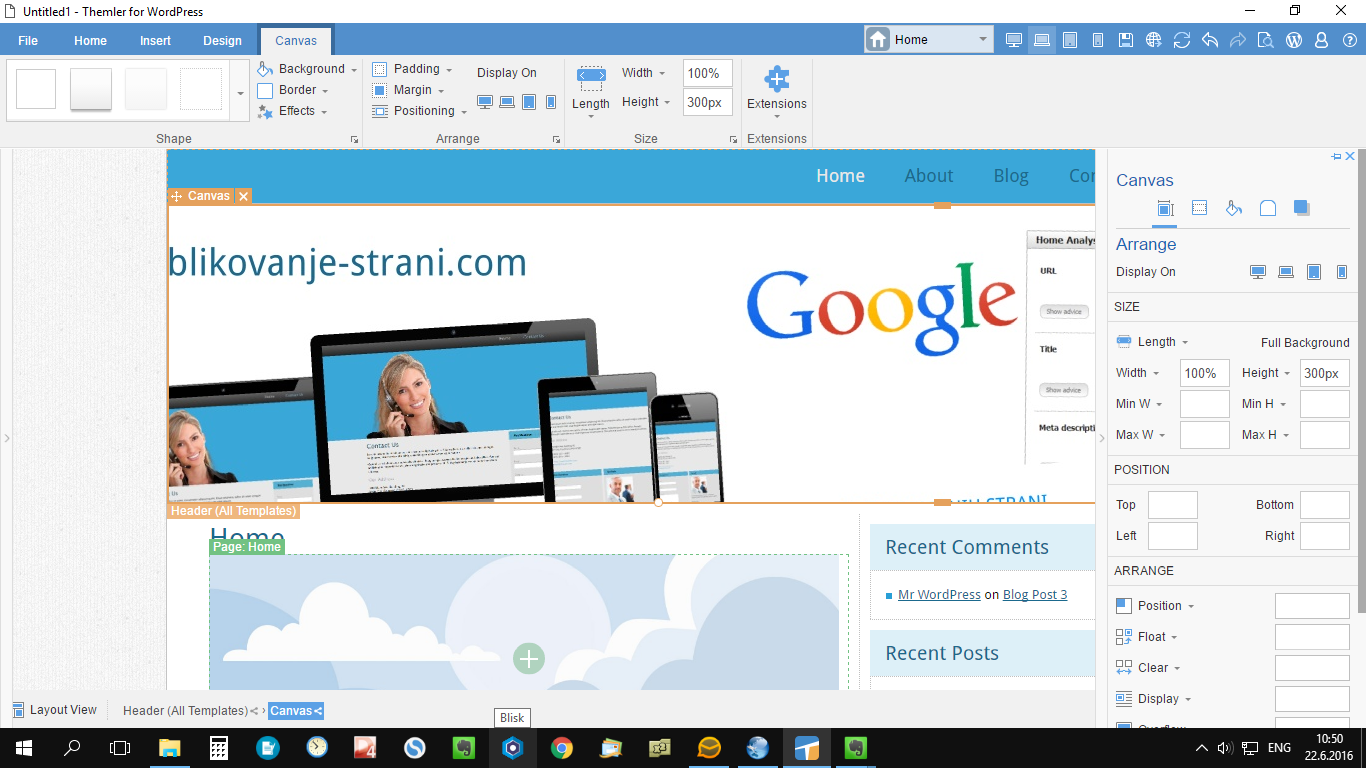Toggle phone display in right Arrange panel
The height and width of the screenshot is (768, 1366).
1342,272
